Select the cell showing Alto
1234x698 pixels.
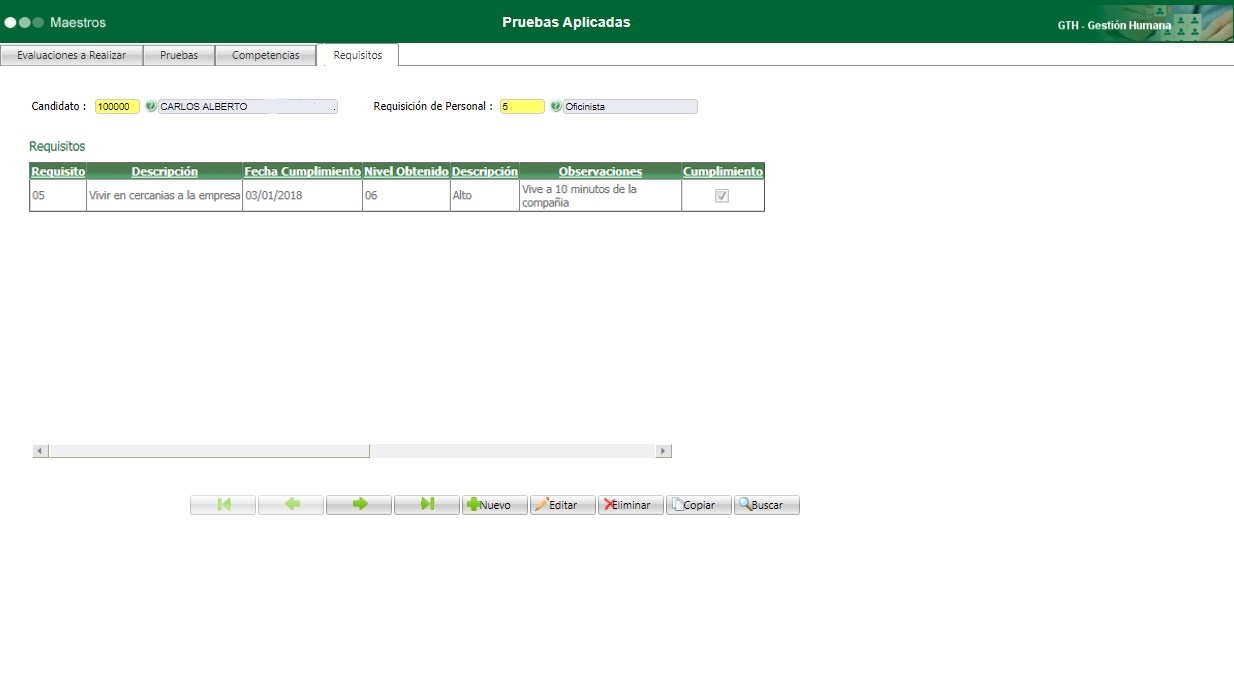(x=485, y=196)
